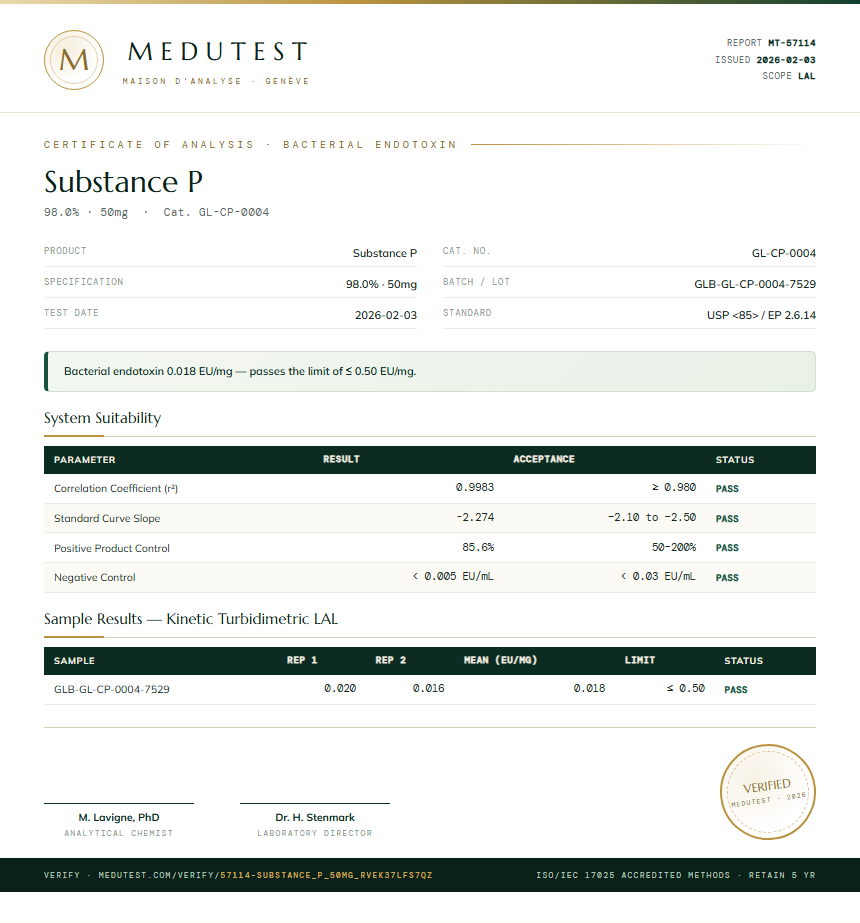Click acceptance value < 0.03 EU/mL

[x=658, y=576]
